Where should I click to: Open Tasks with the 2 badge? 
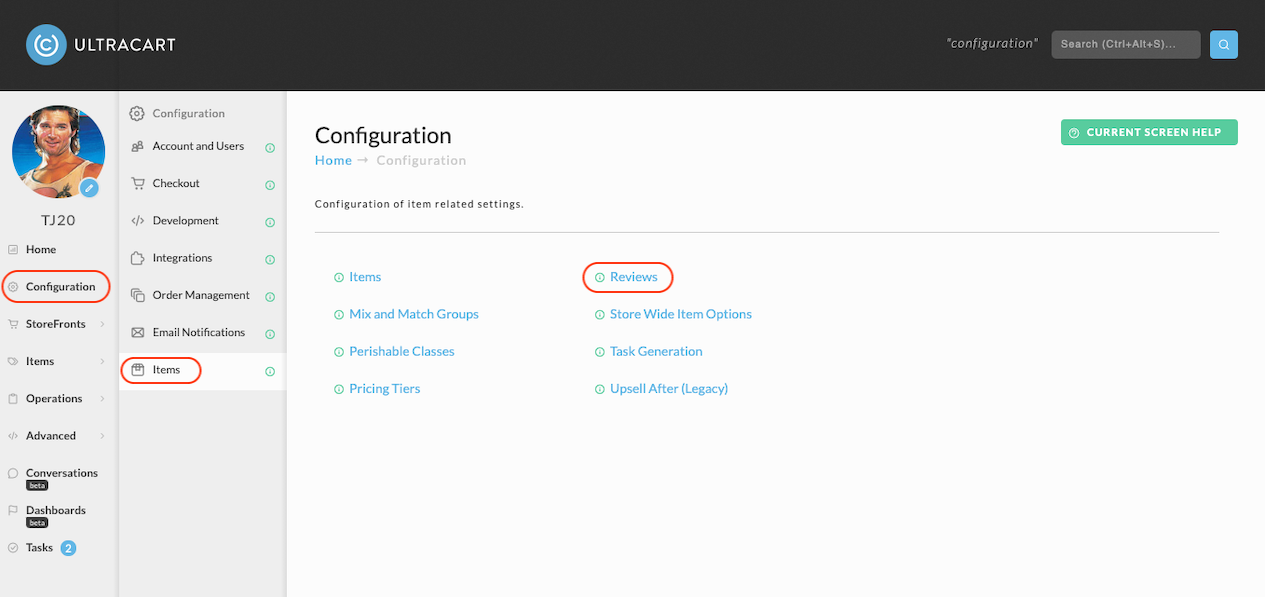[x=40, y=548]
